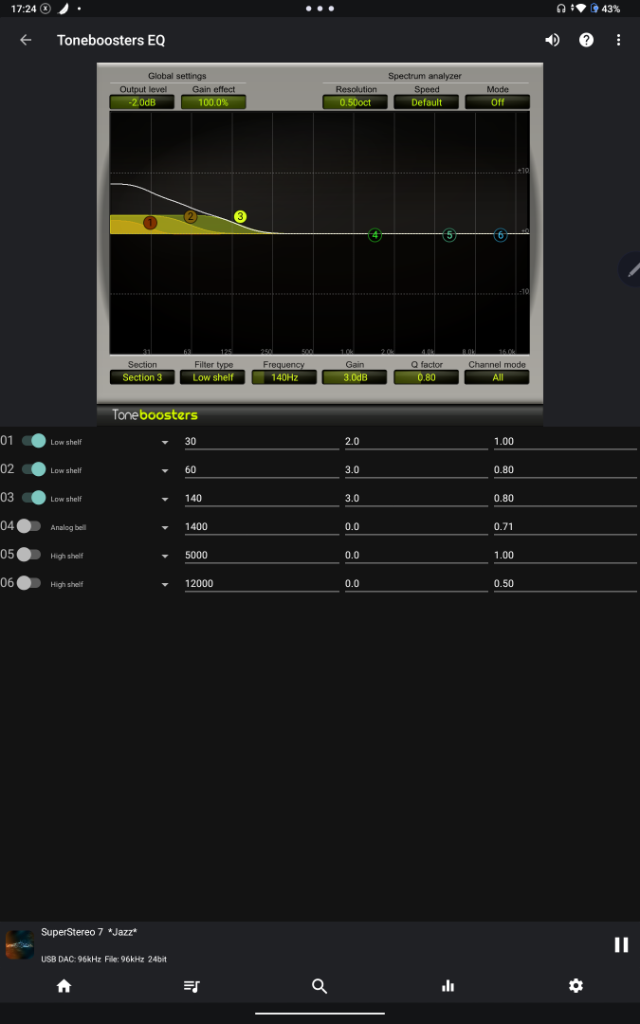Screen dimensions: 640x1024
Task: Select EQ node 3 on the graph
Action: (240, 216)
